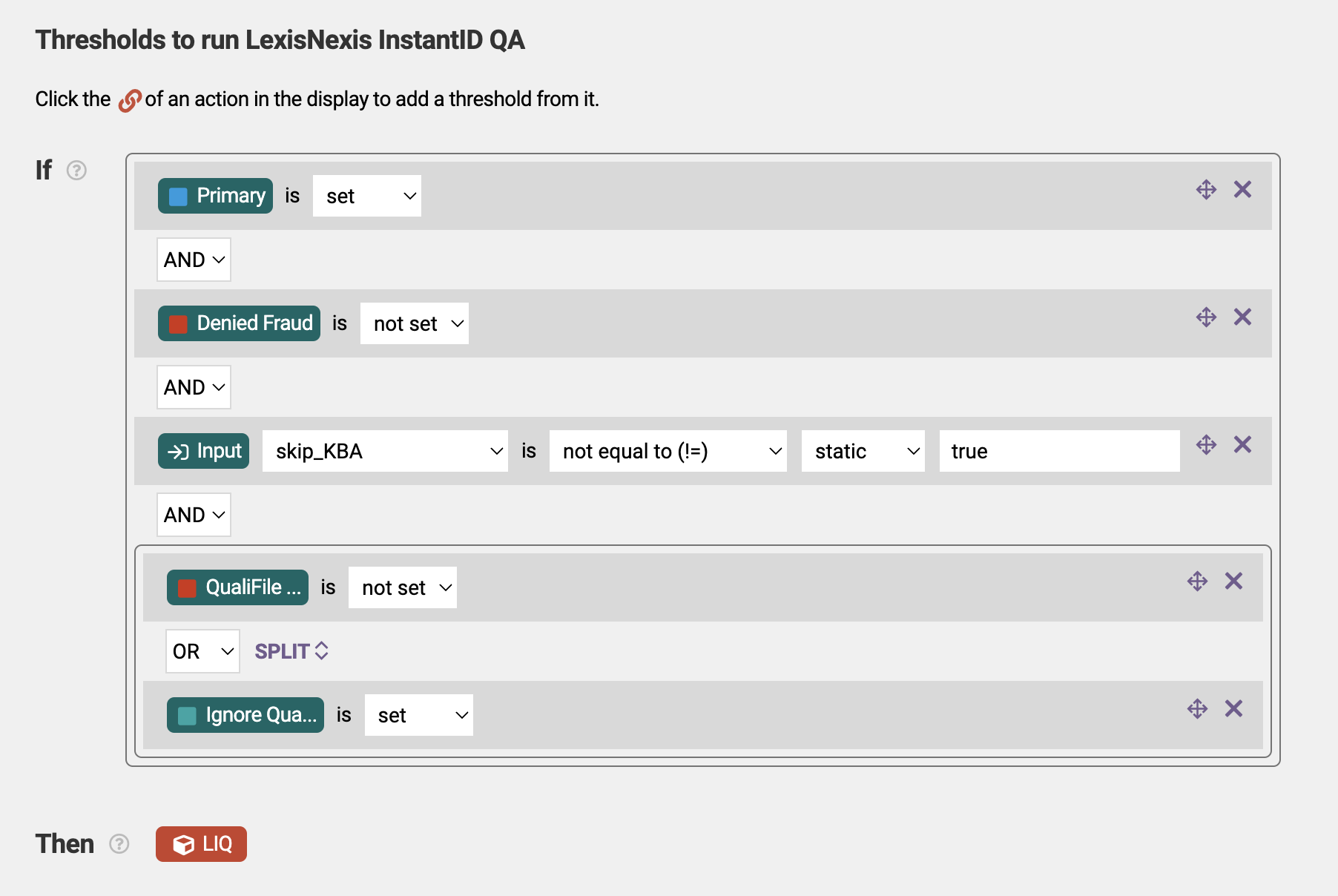This screenshot has height=896, width=1338.
Task: Open the AND operator below the Primary row
Action: pyautogui.click(x=194, y=260)
